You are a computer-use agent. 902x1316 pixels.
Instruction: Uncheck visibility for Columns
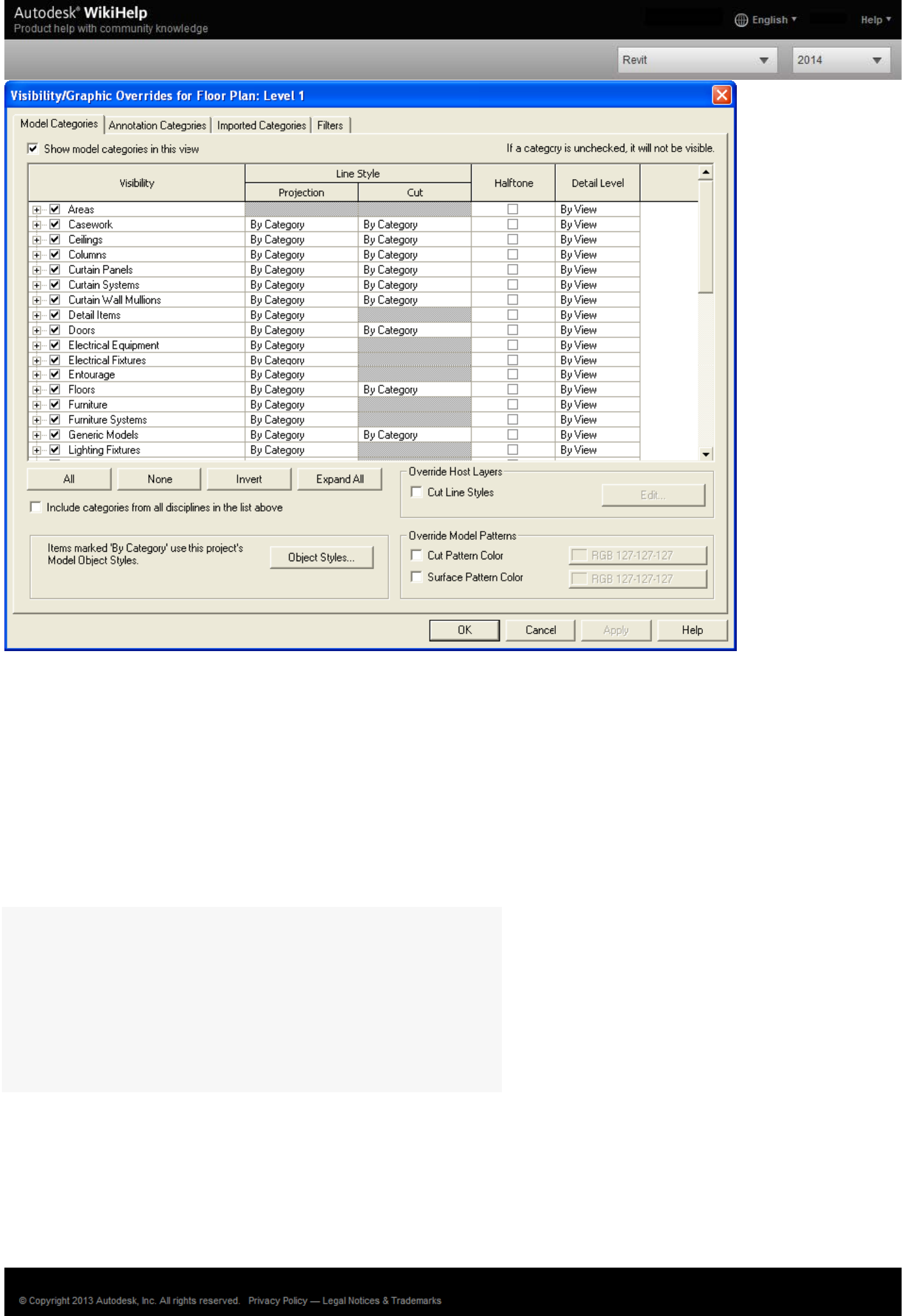(55, 255)
